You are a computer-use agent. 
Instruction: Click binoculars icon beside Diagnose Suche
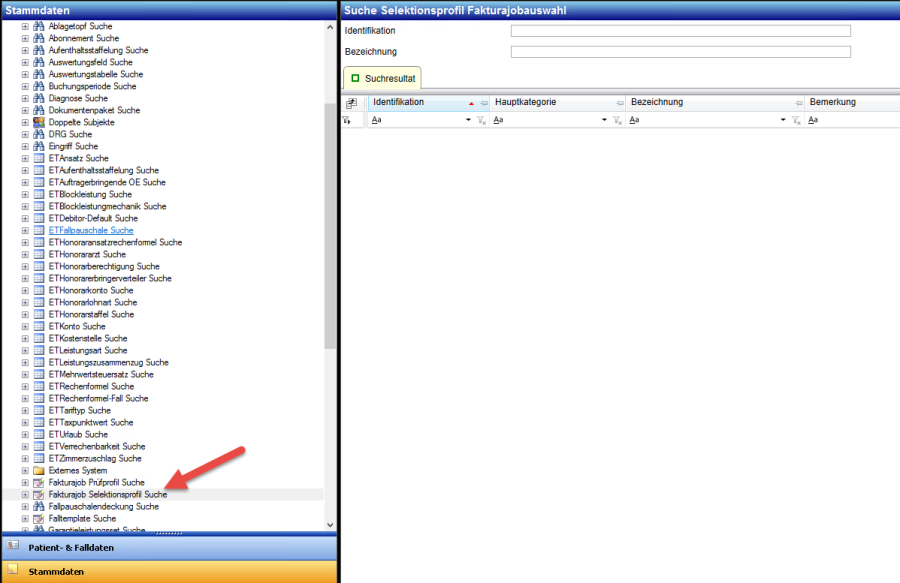click(38, 98)
